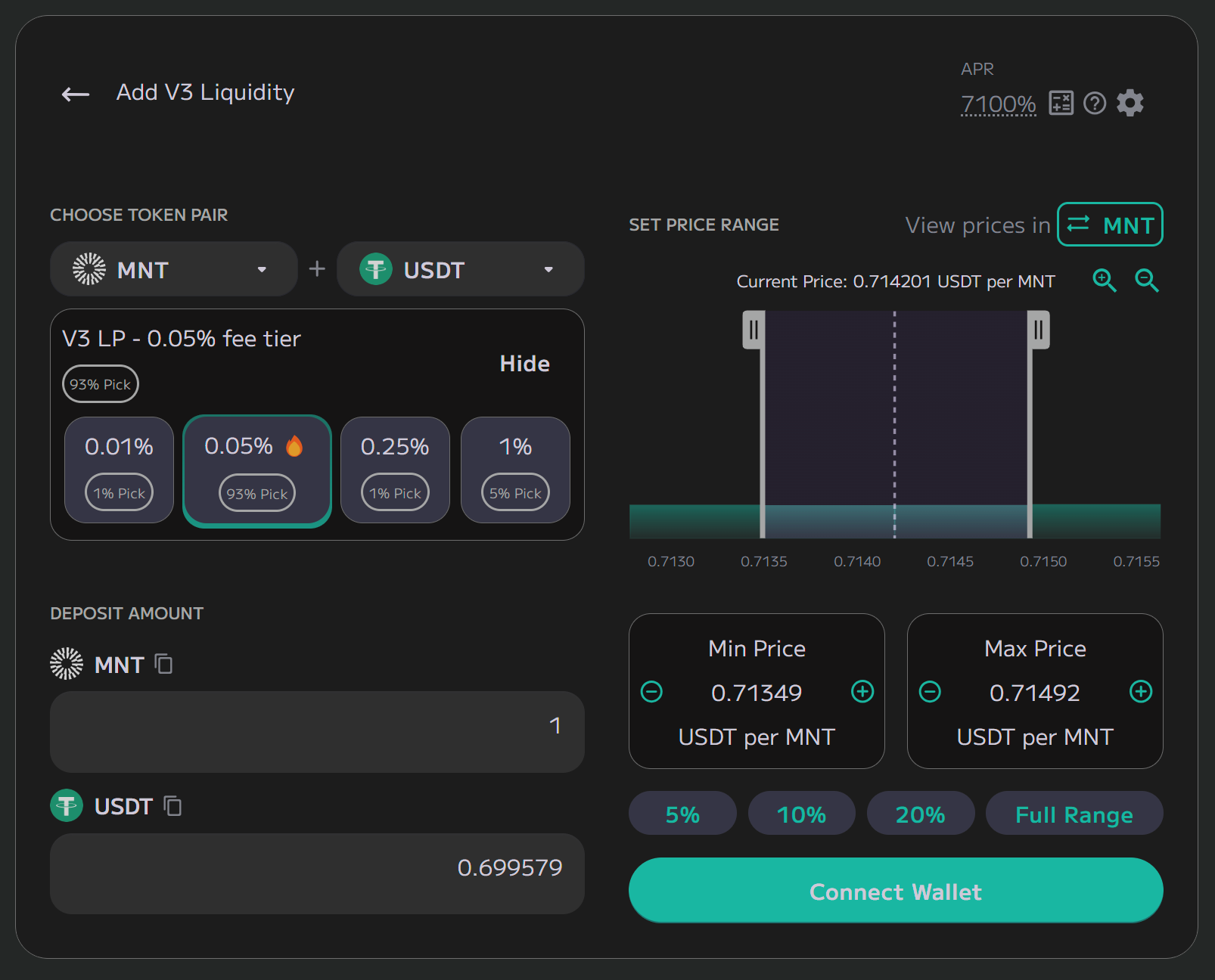Select the 0.05% fee tier
Screen dimensions: 1215x980
(257, 470)
